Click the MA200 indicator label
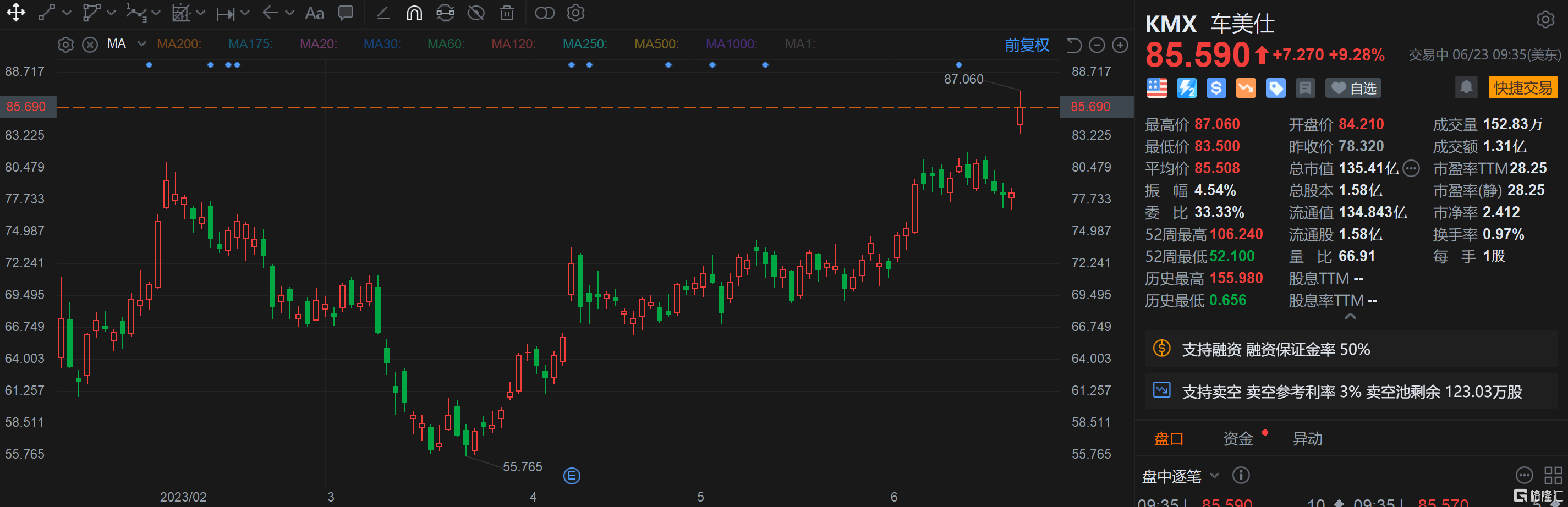1568x507 pixels. (x=179, y=44)
